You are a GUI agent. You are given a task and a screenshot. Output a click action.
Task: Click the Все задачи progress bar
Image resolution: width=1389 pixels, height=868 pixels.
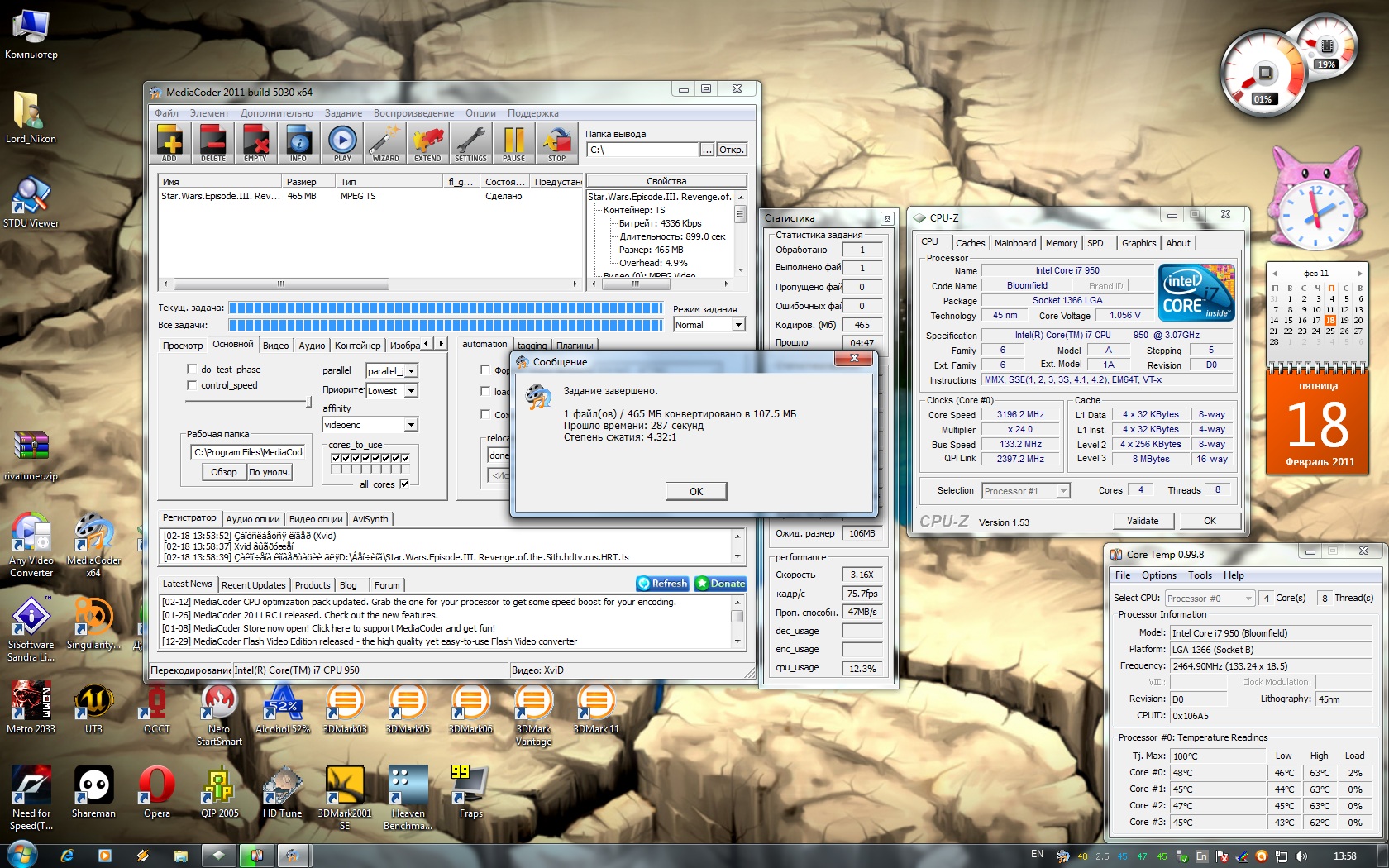coord(446,325)
